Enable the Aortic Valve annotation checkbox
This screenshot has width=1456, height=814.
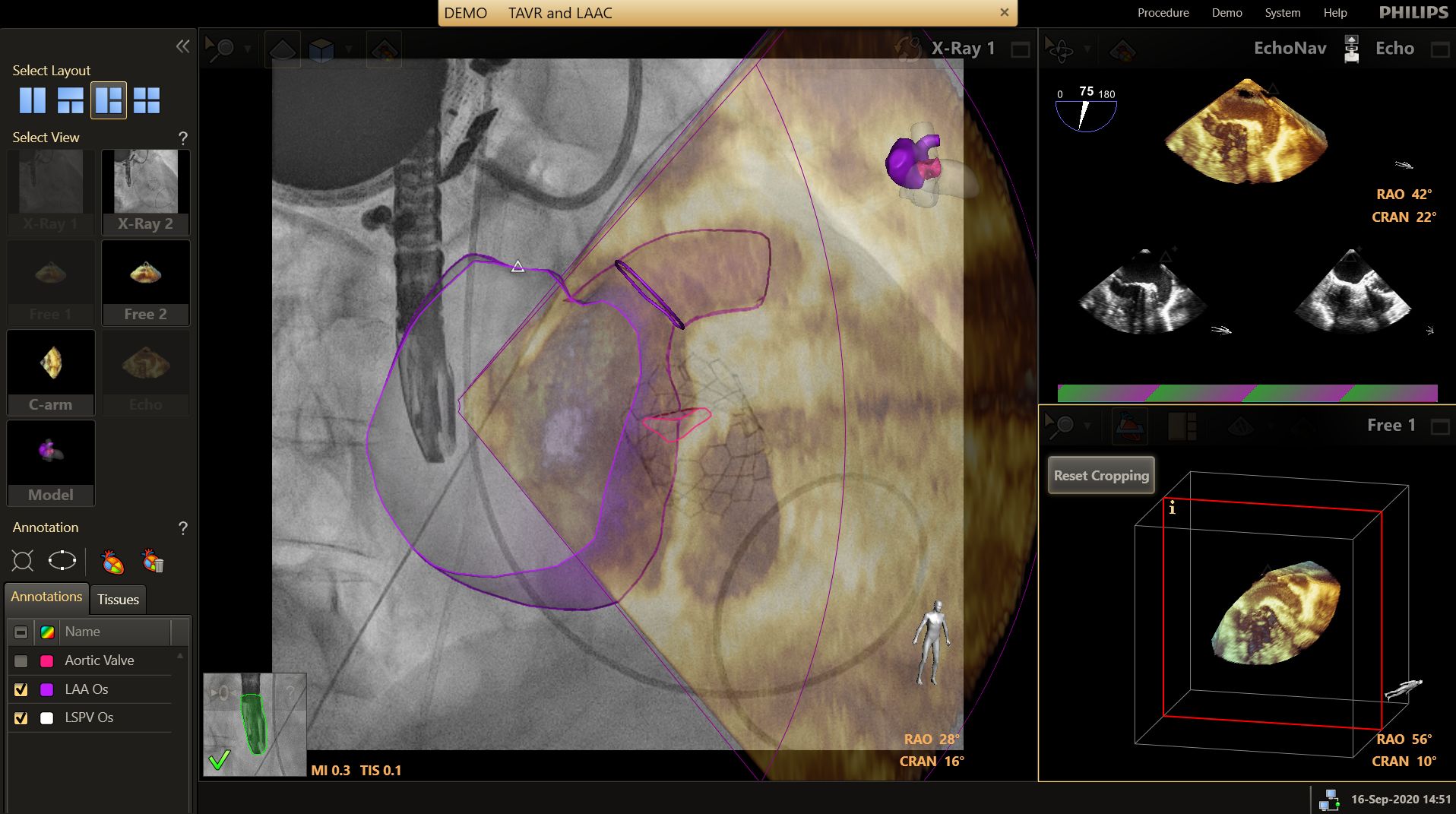point(21,661)
